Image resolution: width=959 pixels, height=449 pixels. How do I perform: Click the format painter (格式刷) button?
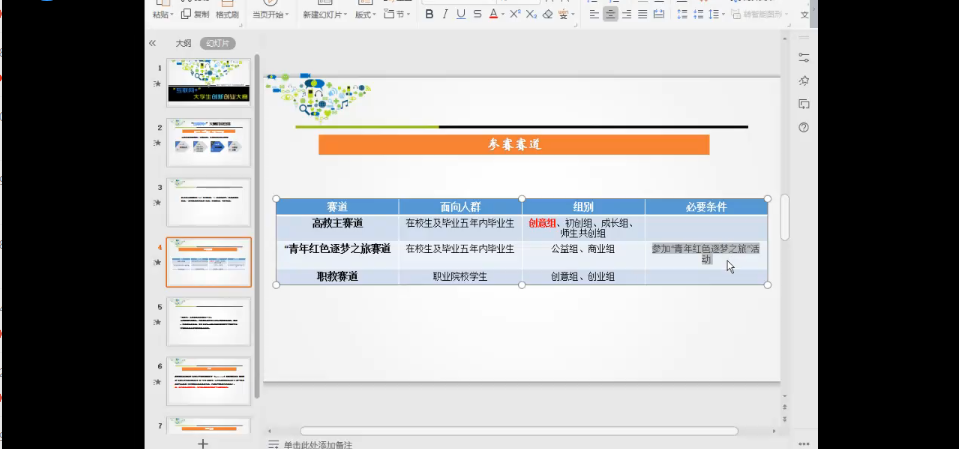point(227,14)
